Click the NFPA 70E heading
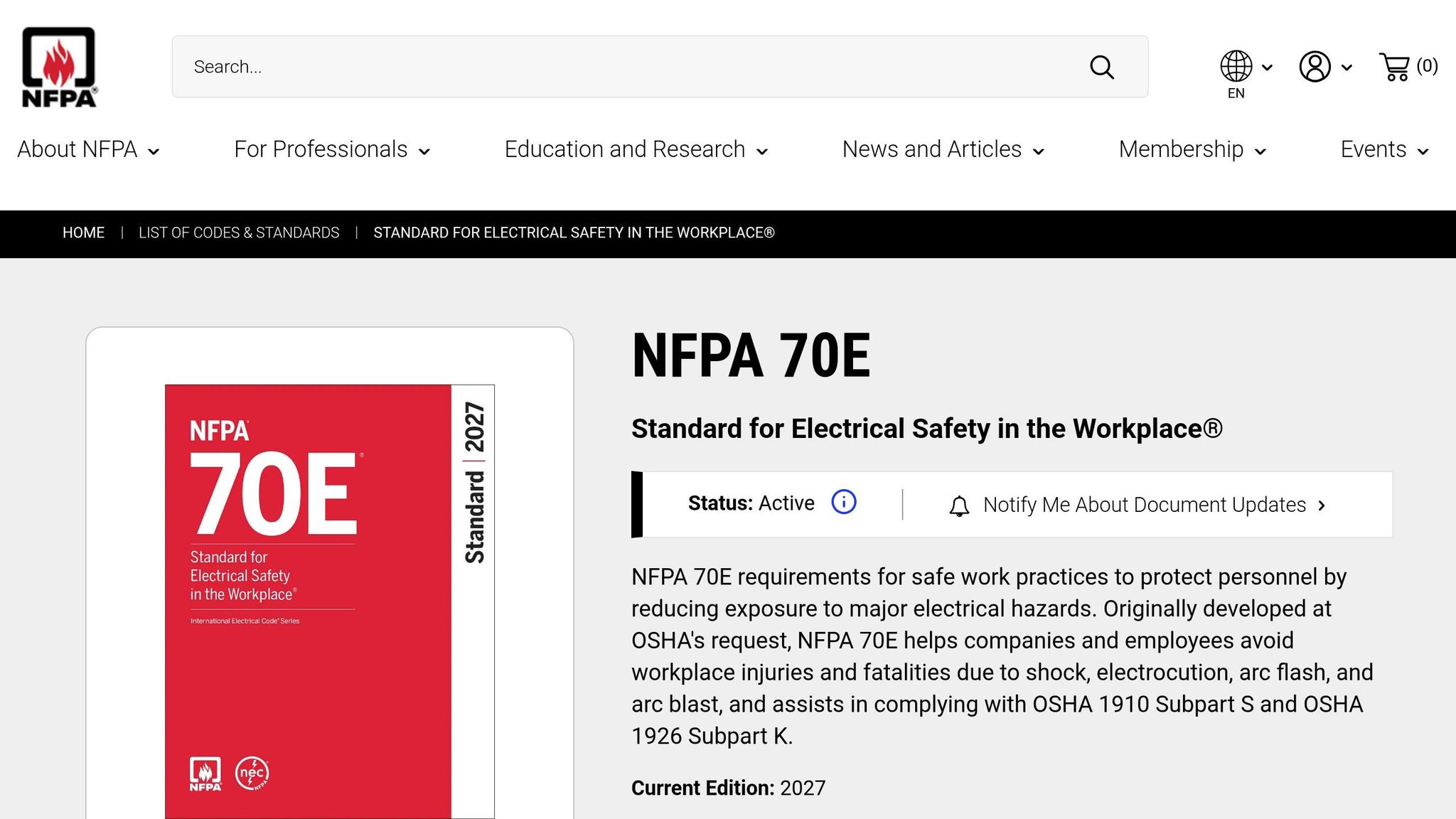This screenshot has height=819, width=1456. [x=751, y=355]
